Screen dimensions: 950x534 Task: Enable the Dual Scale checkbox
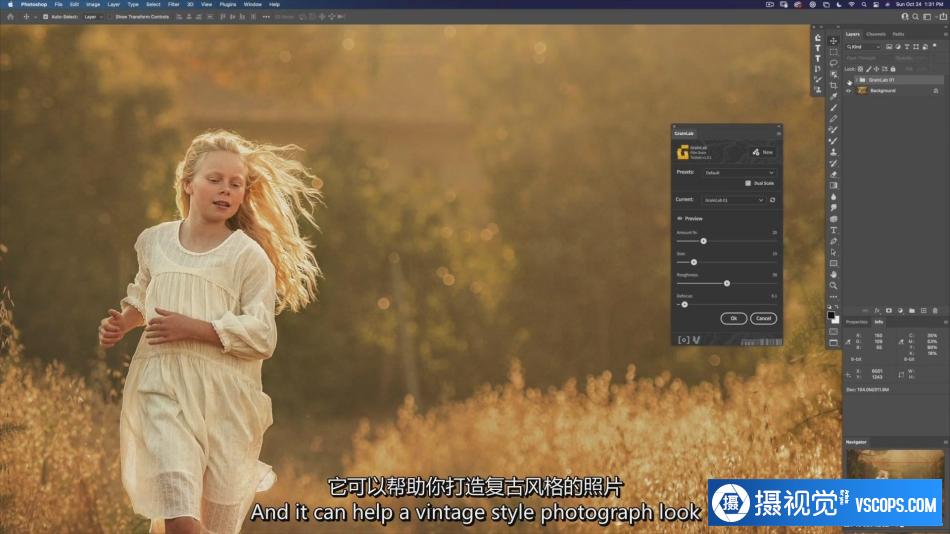tap(748, 183)
